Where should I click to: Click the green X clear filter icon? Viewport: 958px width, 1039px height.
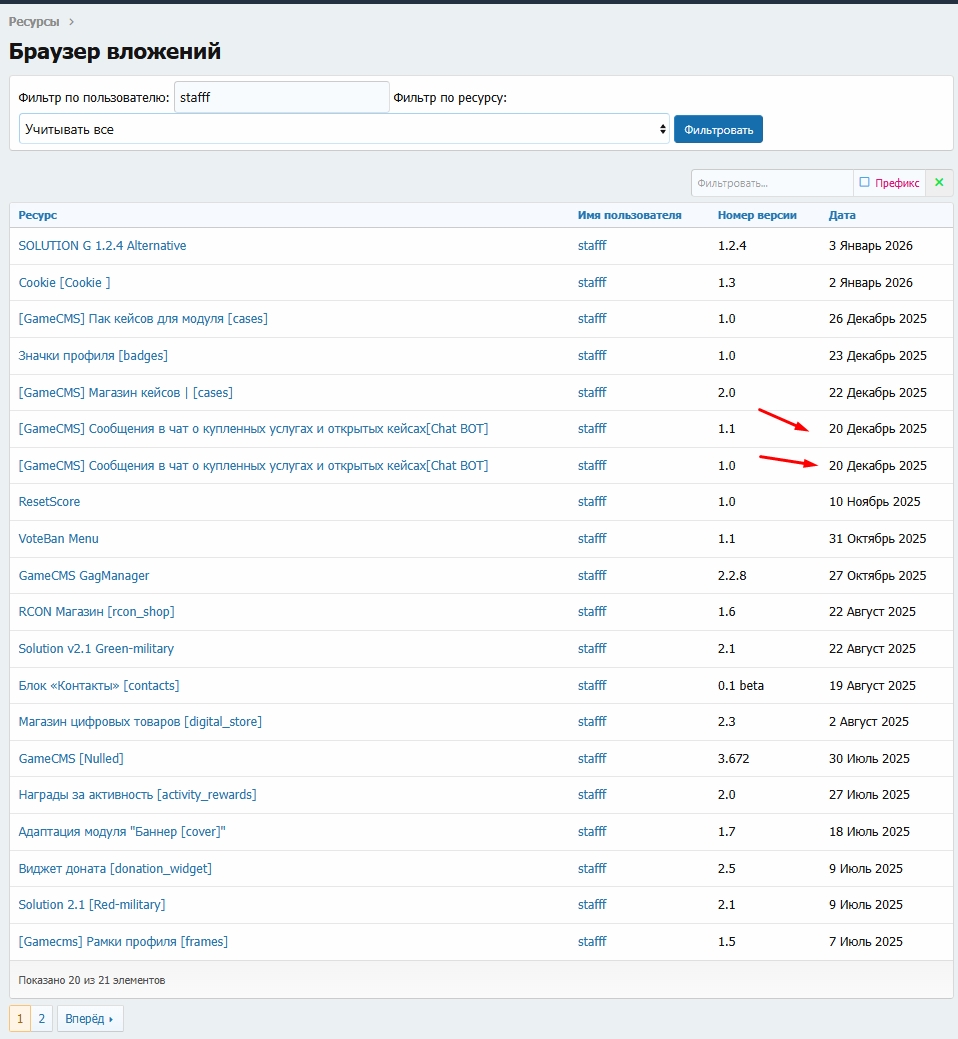coord(939,183)
